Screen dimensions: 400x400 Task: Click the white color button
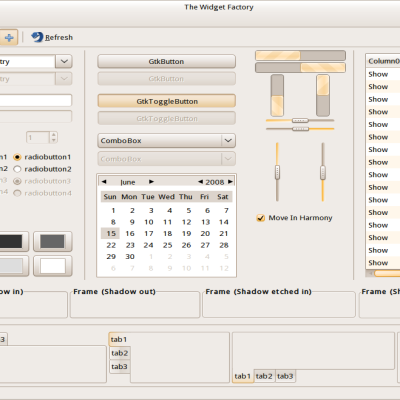pos(52,266)
